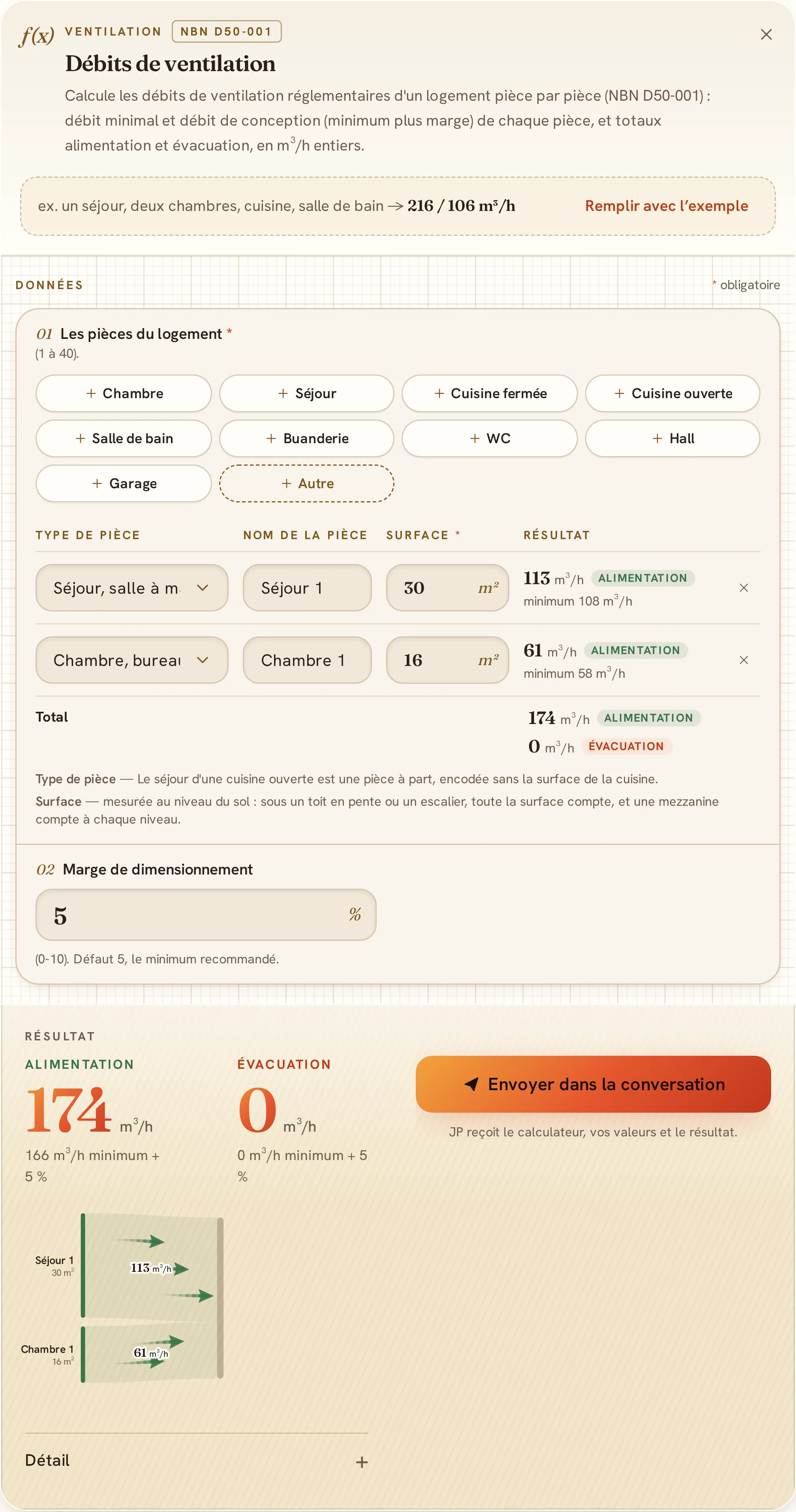
Task: Open the Séjour, salle à manger type dropdown
Action: click(131, 588)
